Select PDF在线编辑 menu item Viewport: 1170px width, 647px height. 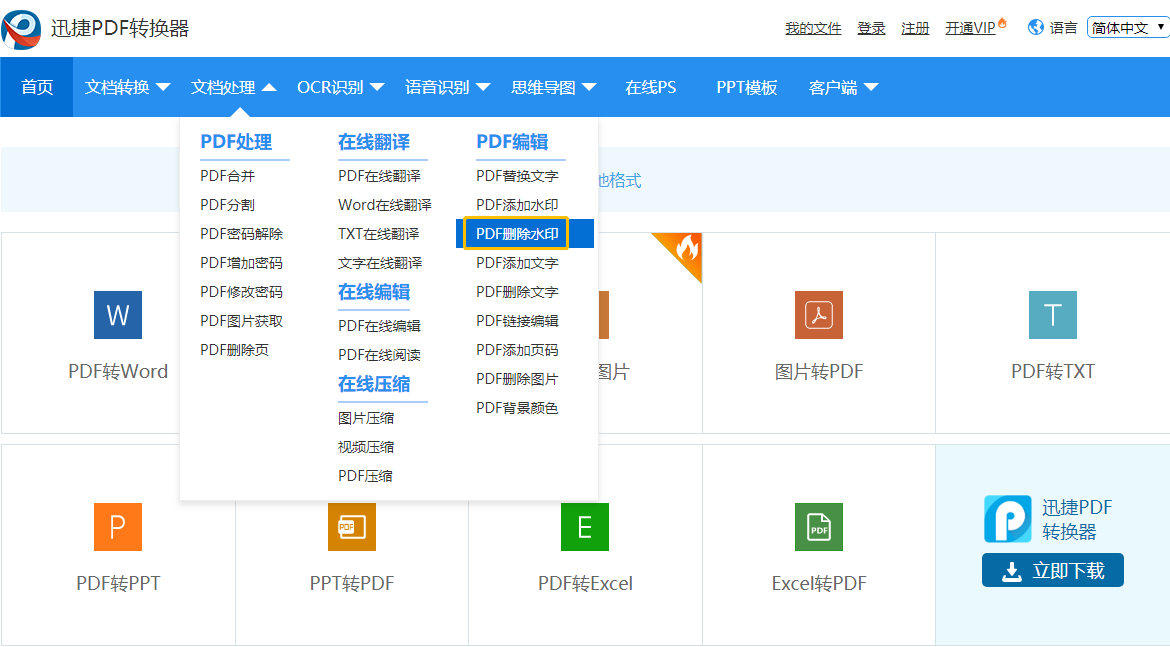[x=379, y=325]
